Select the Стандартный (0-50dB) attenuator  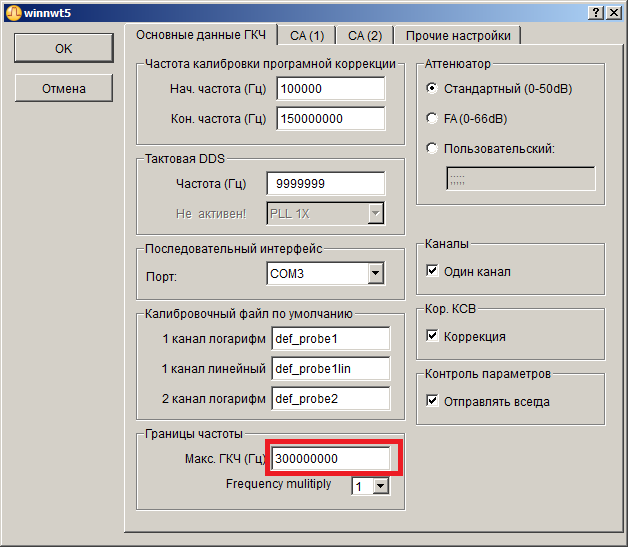[432, 88]
